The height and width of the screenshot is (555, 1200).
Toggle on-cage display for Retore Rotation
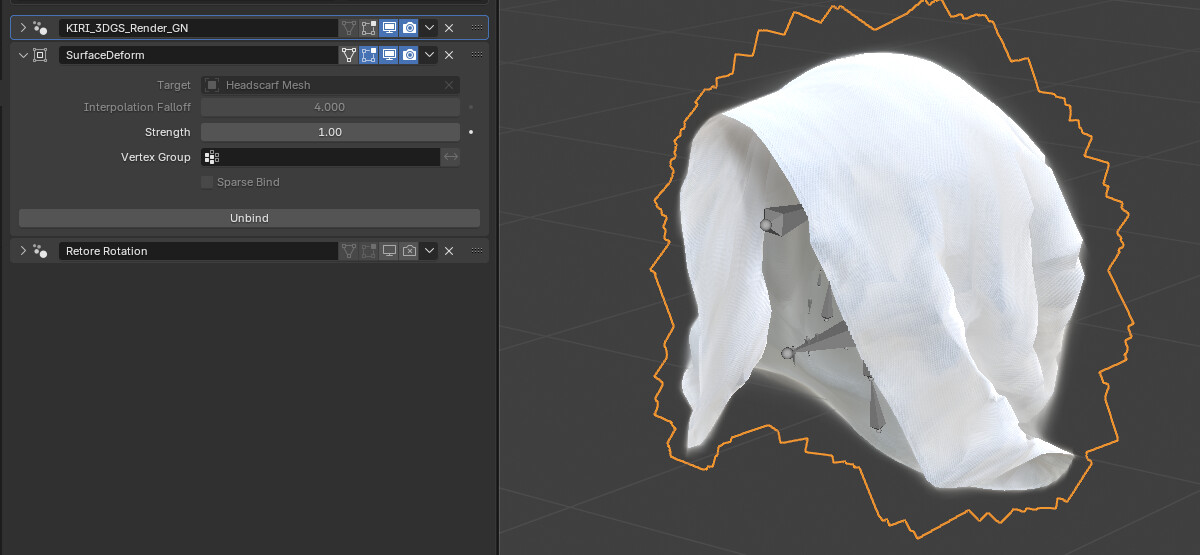(x=349, y=251)
